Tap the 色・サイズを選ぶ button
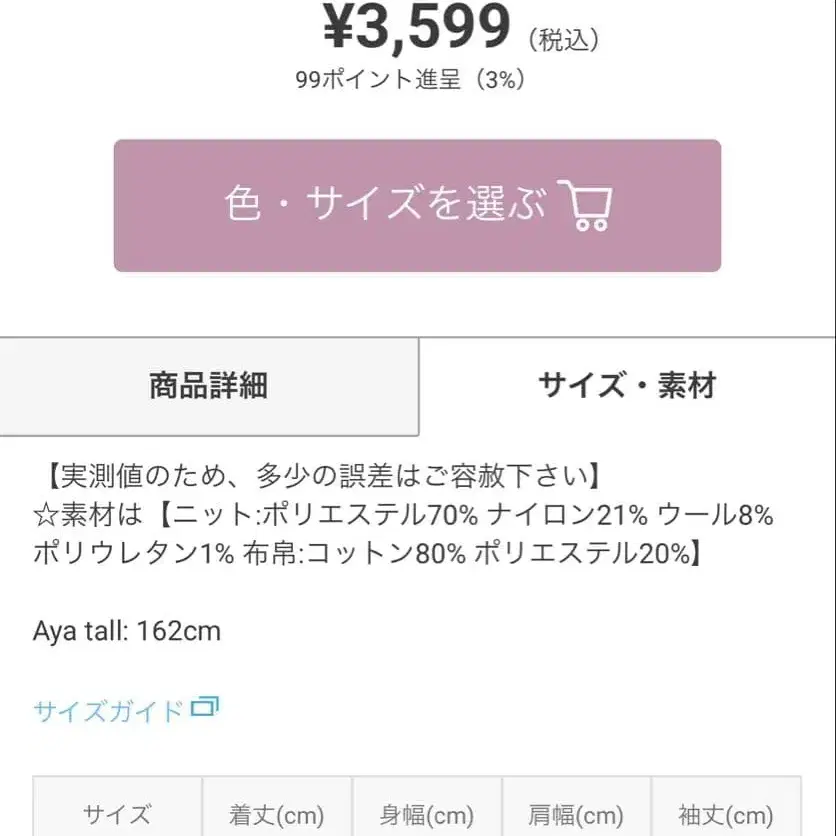 pyautogui.click(x=418, y=205)
